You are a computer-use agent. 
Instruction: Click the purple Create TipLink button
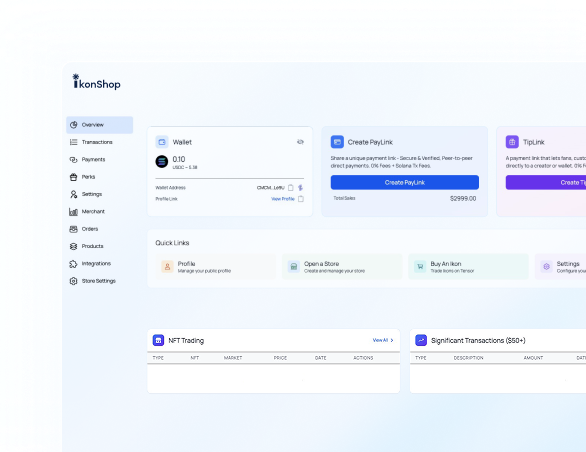pyautogui.click(x=546, y=182)
